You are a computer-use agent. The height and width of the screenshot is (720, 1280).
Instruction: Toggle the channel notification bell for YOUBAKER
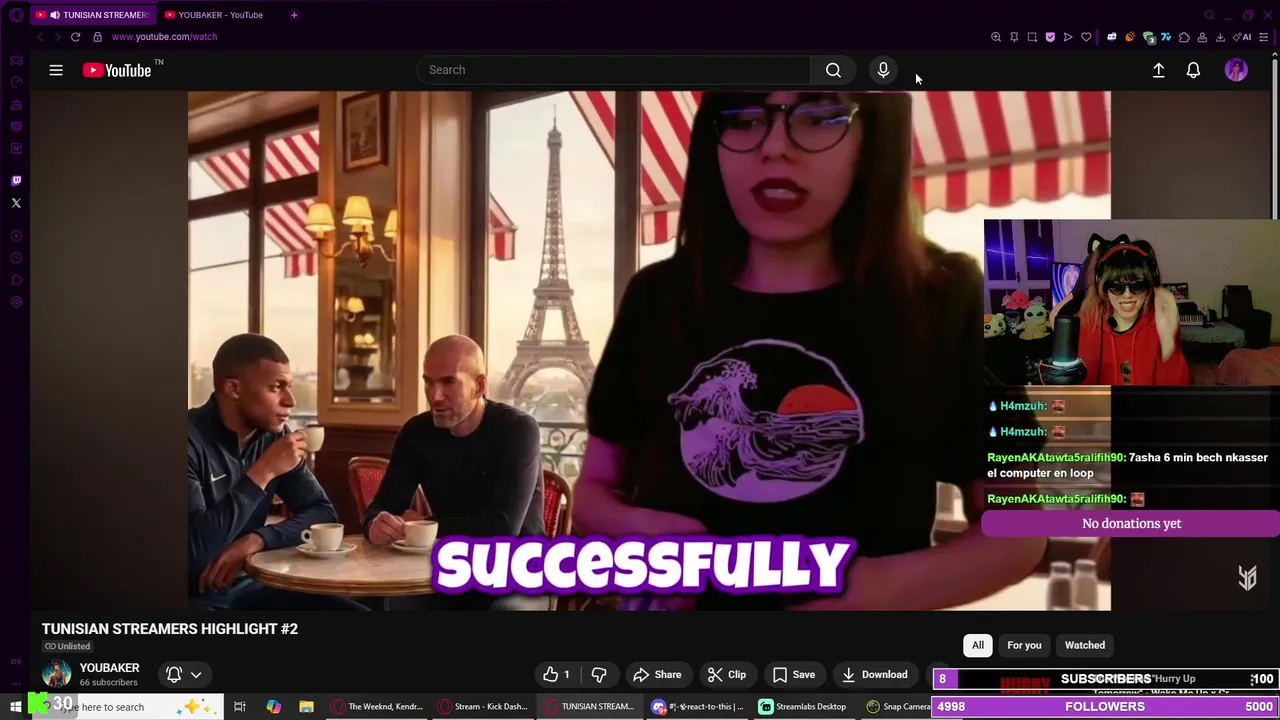pyautogui.click(x=174, y=675)
